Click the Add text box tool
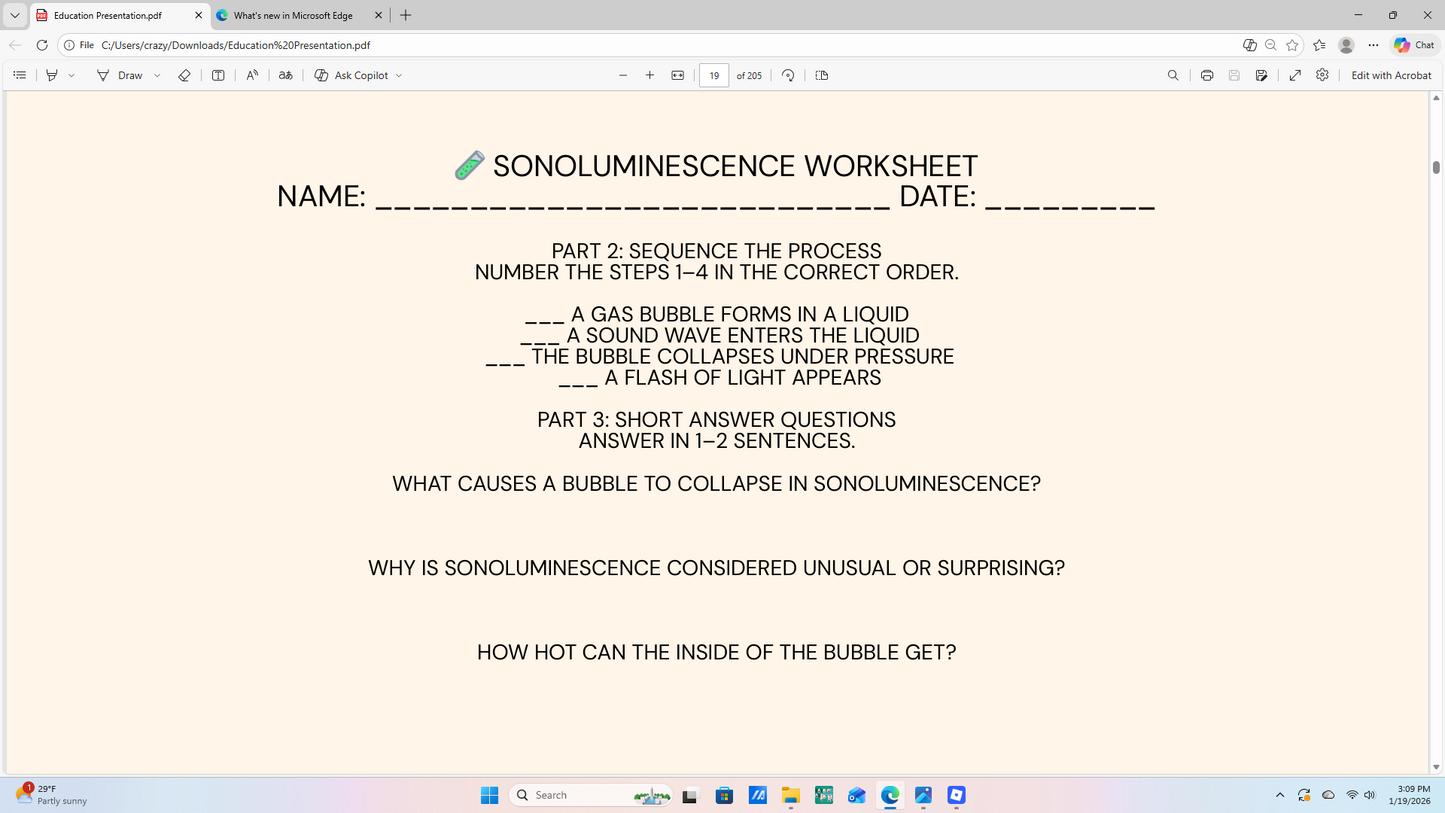1445x813 pixels. coord(218,75)
